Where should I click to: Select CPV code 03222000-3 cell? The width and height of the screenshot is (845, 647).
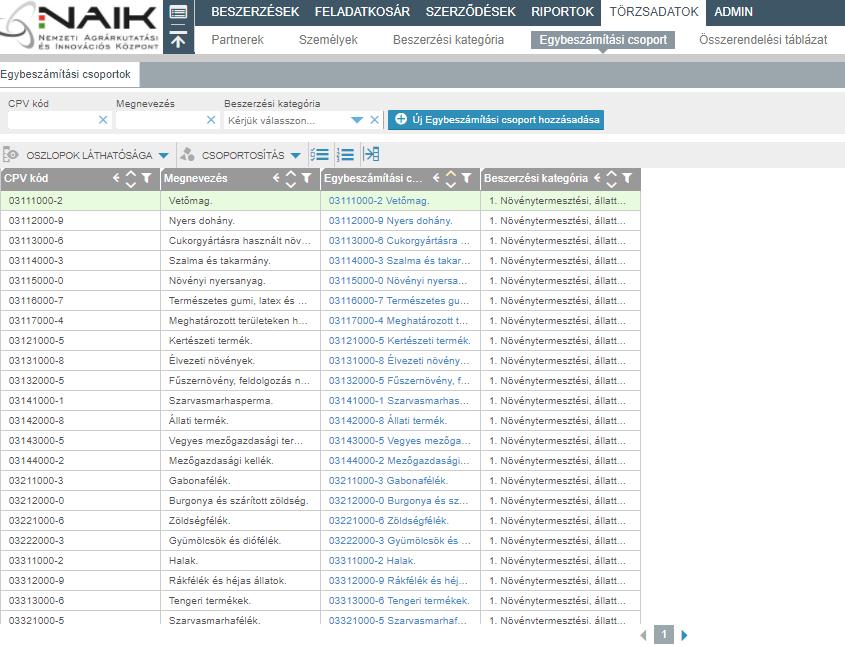tap(80, 540)
